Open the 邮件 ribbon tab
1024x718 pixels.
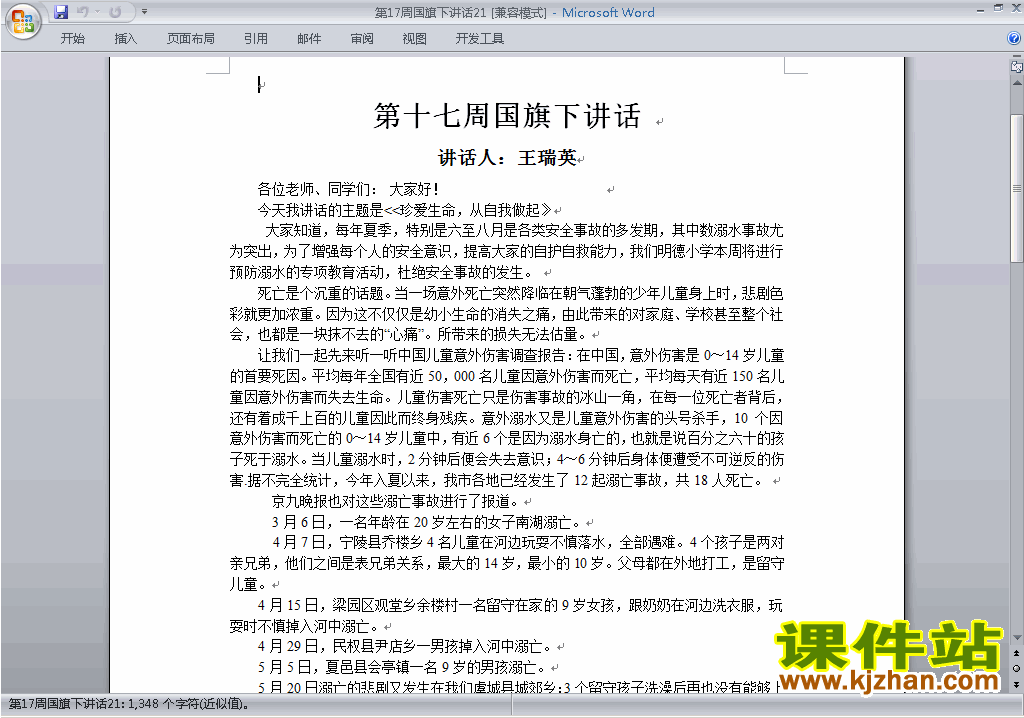click(x=309, y=39)
